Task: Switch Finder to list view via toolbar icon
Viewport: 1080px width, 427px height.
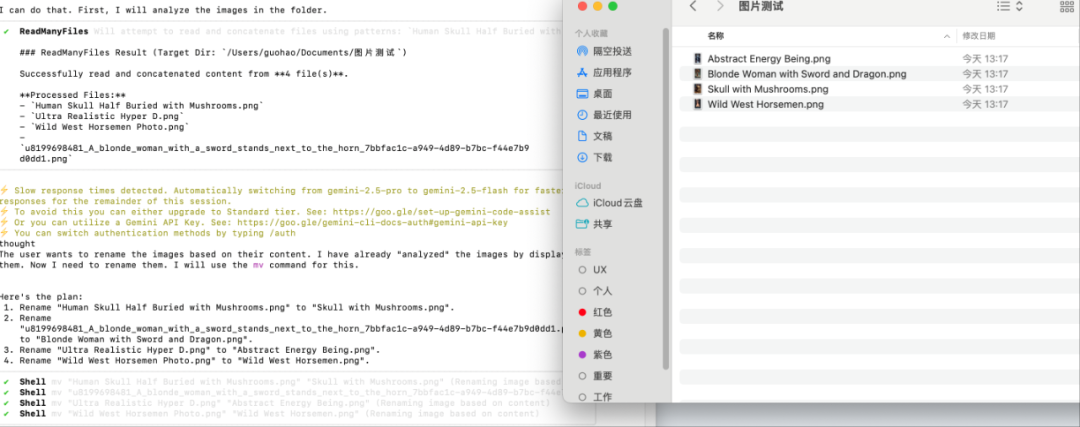Action: pyautogui.click(x=1003, y=6)
